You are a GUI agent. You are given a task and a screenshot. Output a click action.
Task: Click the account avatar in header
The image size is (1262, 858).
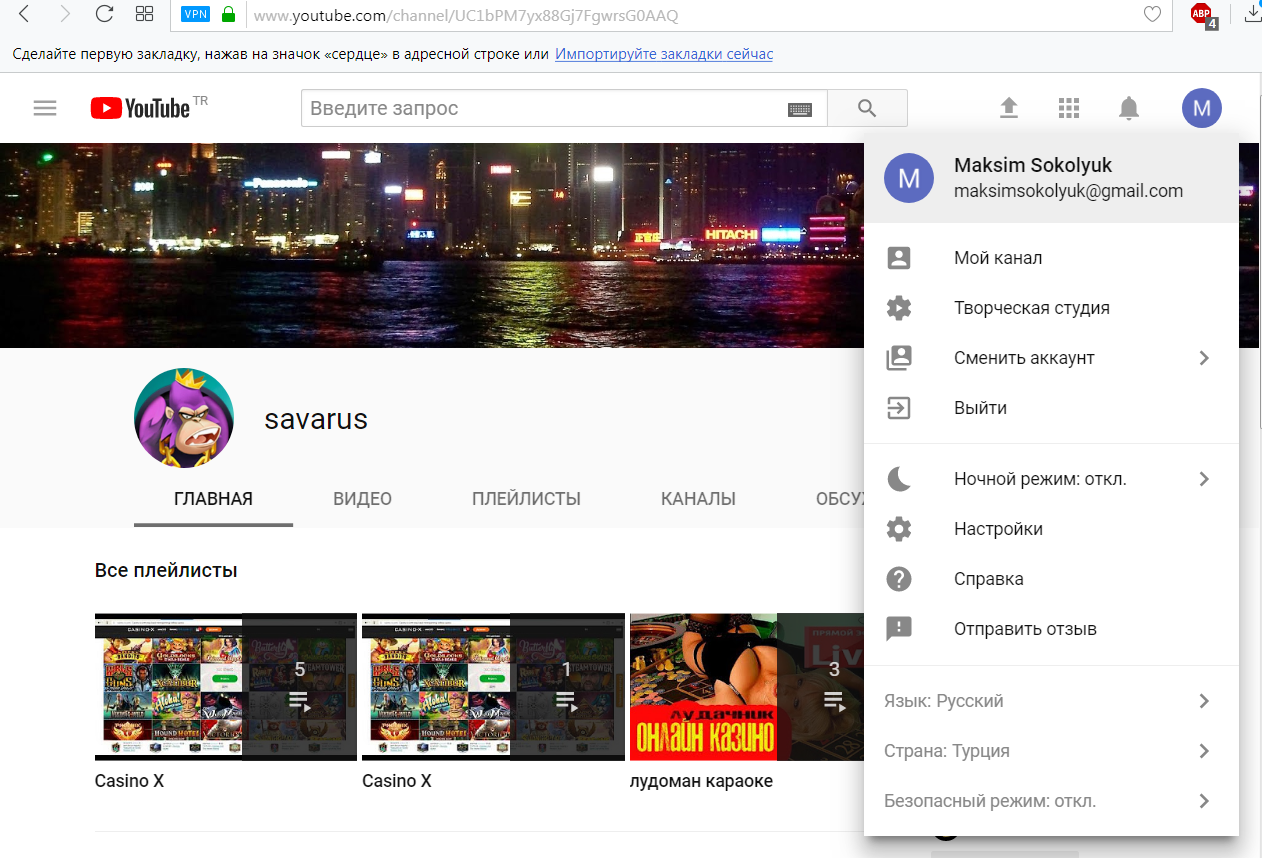coord(1201,108)
